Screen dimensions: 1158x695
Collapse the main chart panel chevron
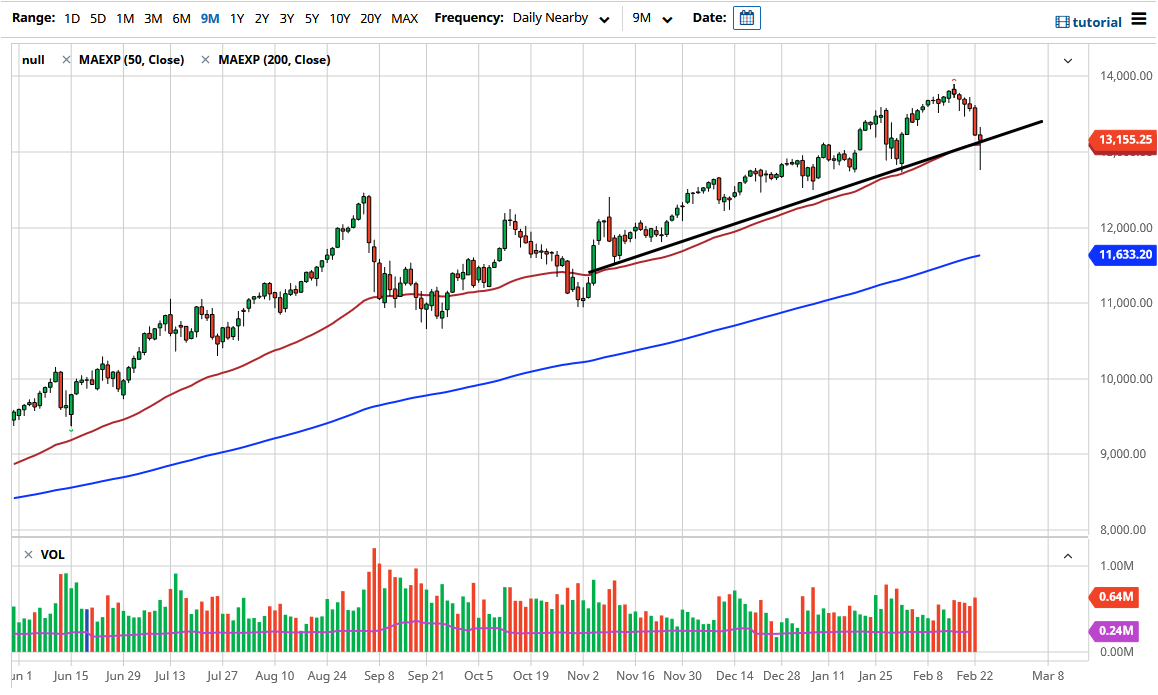click(1067, 60)
